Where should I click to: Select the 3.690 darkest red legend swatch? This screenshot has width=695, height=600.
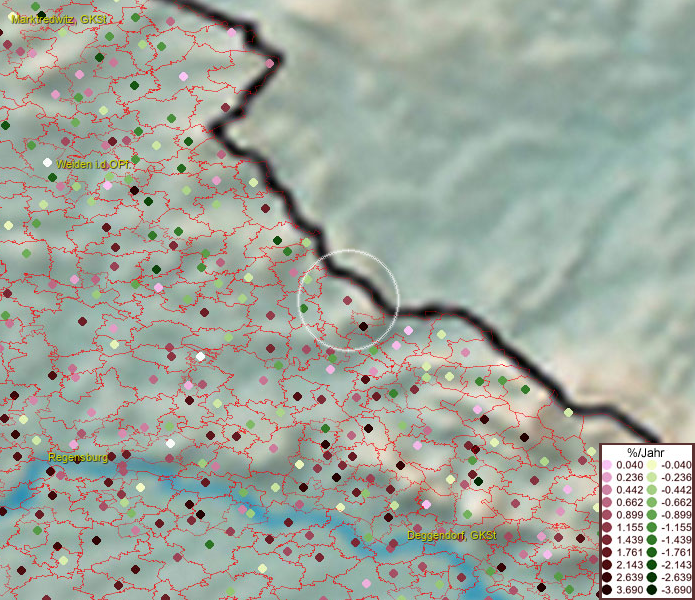(x=607, y=590)
